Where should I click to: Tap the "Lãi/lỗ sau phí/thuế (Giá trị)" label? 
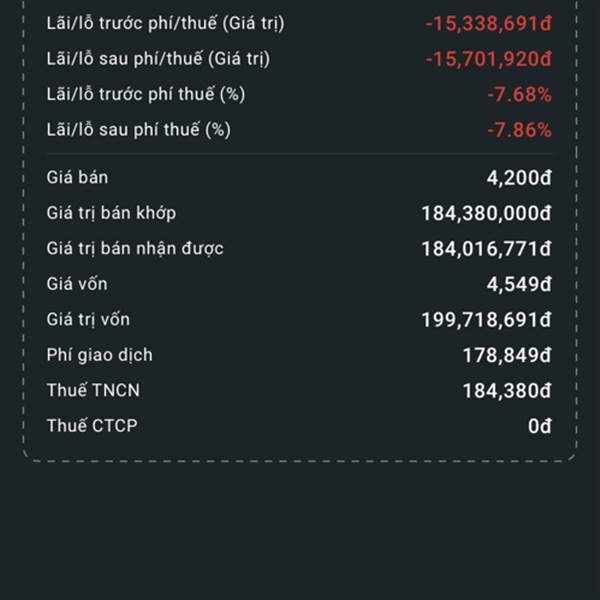158,59
